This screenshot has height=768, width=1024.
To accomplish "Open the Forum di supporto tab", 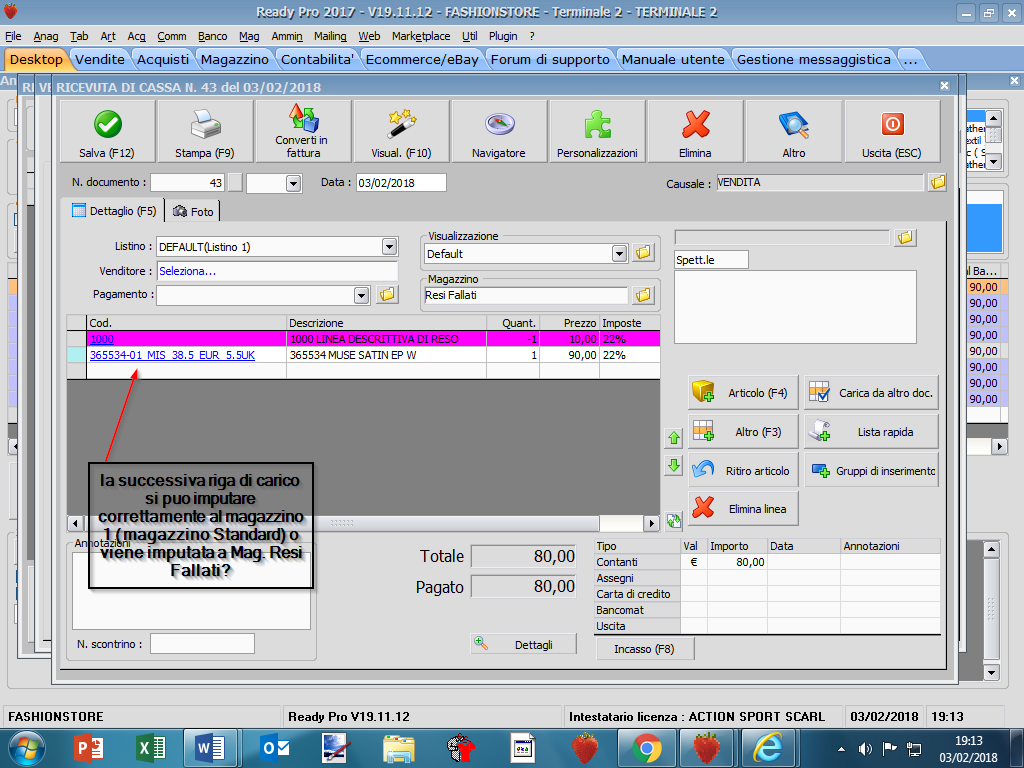I will 550,59.
